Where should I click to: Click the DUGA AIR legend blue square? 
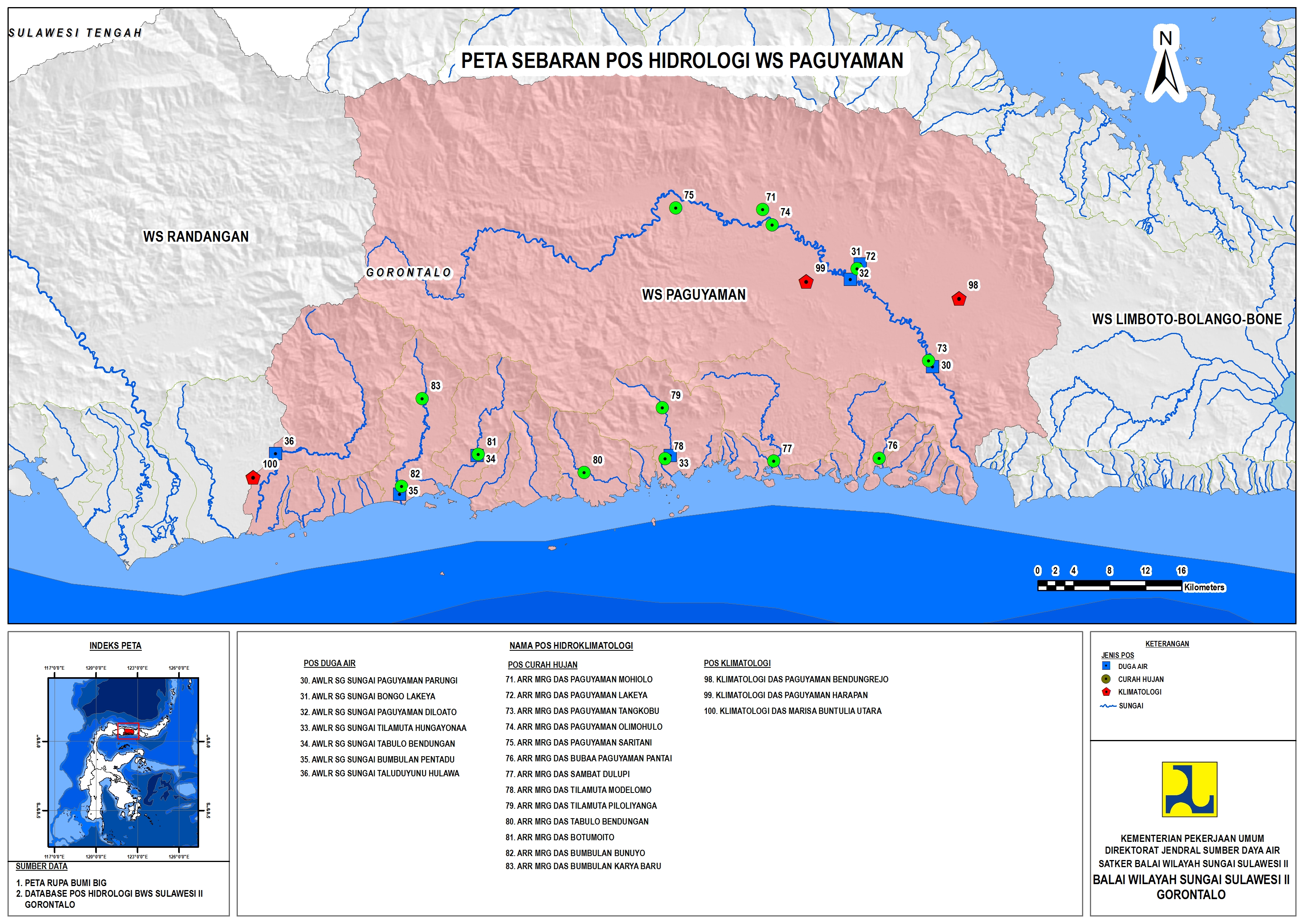pos(1106,666)
